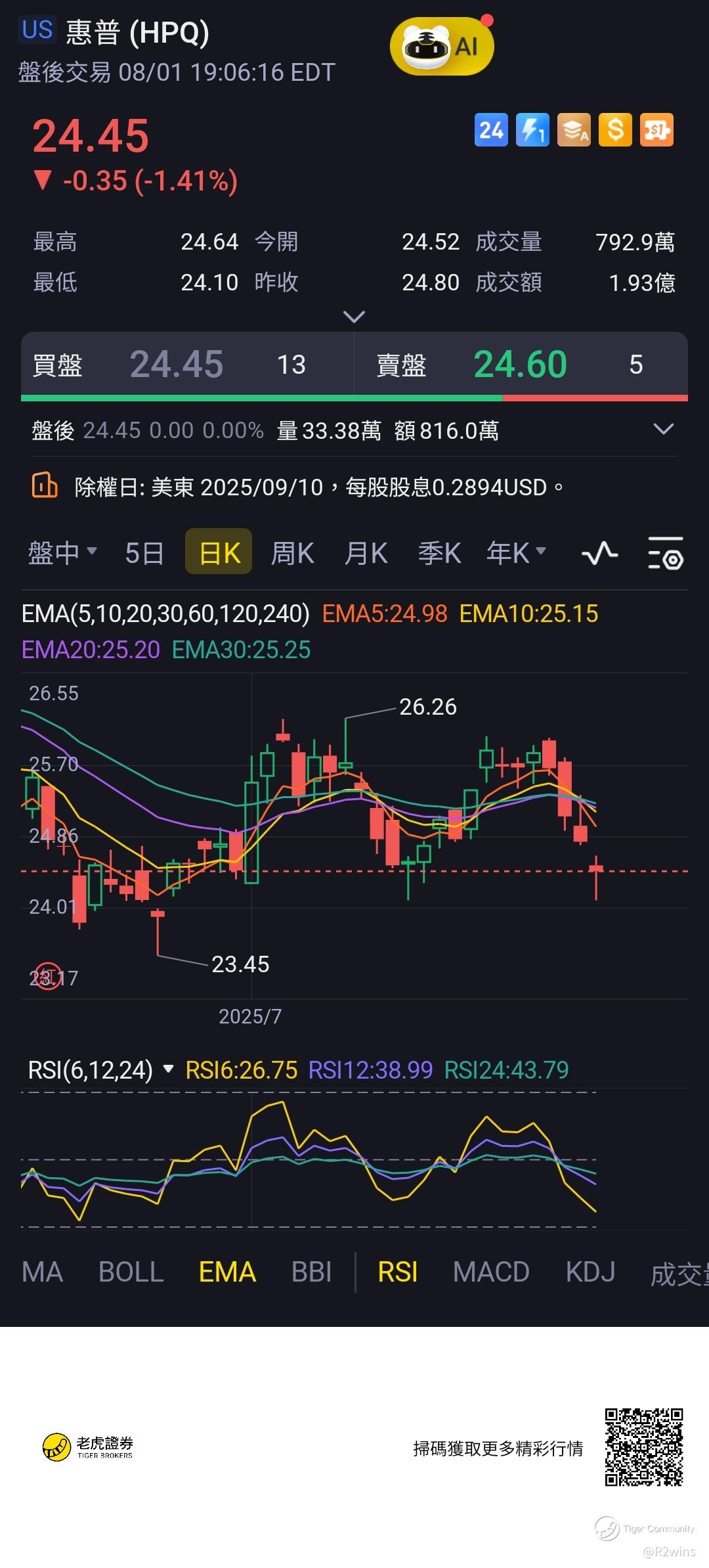Tap the 成交額 value 1.93億

click(642, 282)
